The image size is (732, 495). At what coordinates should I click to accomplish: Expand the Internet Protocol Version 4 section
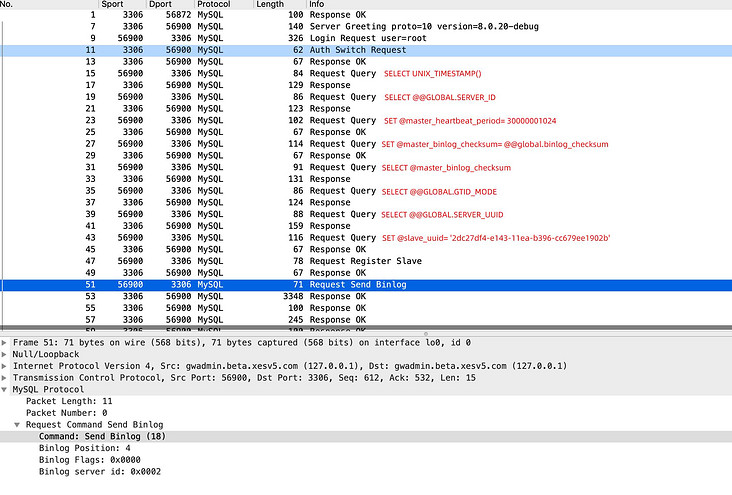[4, 366]
